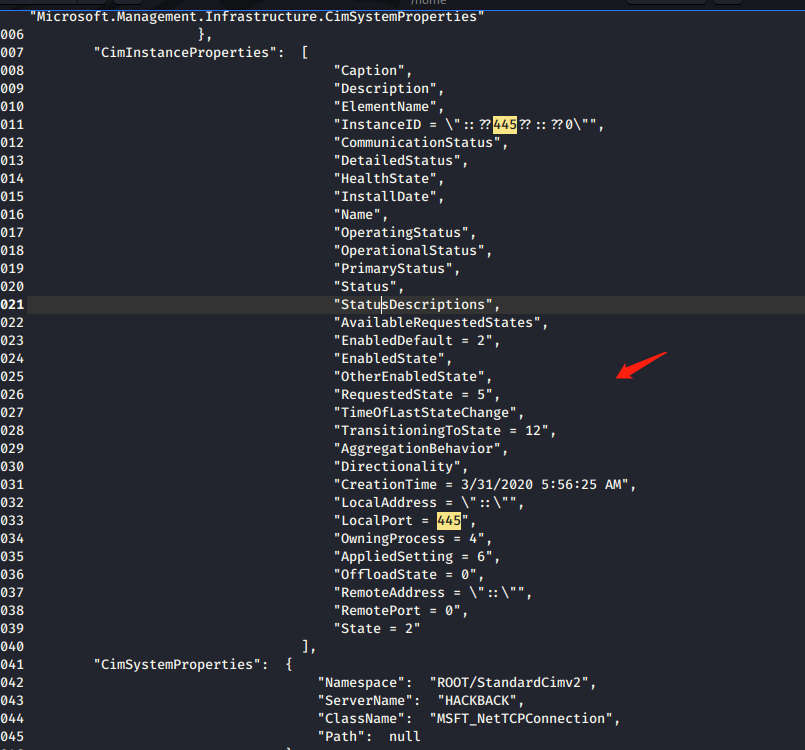Click the "CimInstanceProperties" key
Screen dimensions: 805x750
coord(185,52)
